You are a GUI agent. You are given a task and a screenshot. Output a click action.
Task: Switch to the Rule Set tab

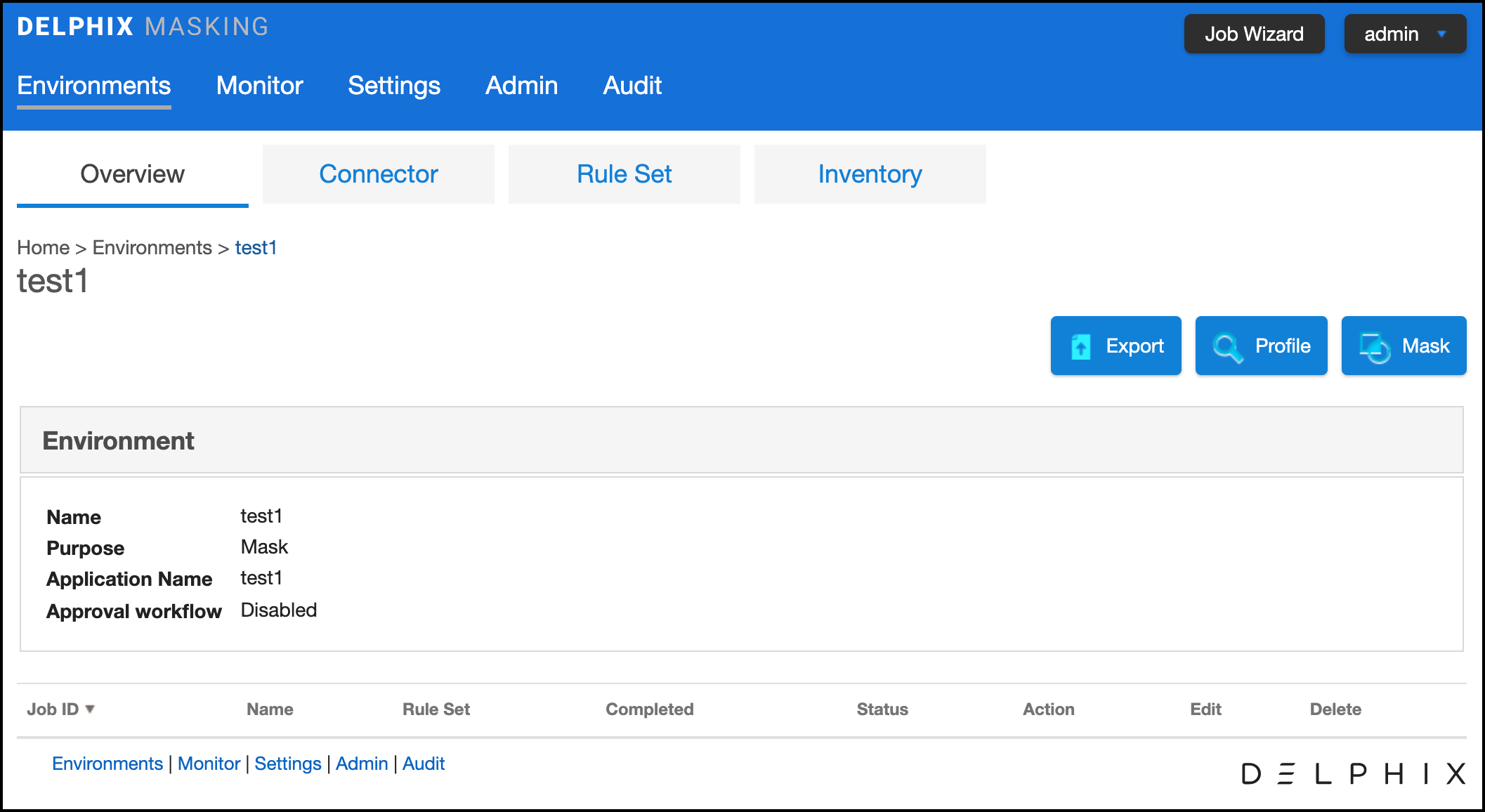pyautogui.click(x=624, y=174)
